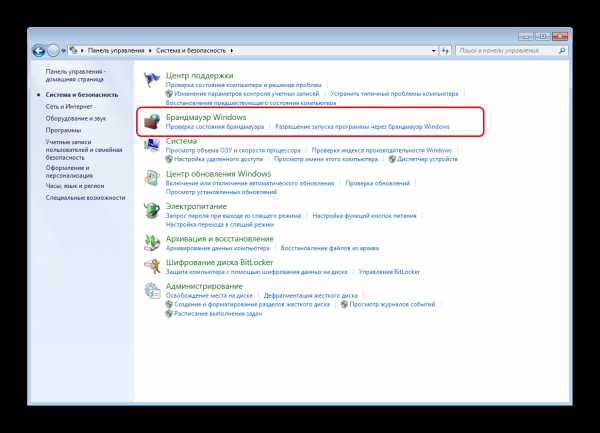Click 'Восстановление предшествующего состояния компьютера' link
The width and height of the screenshot is (600, 433).
(x=251, y=103)
